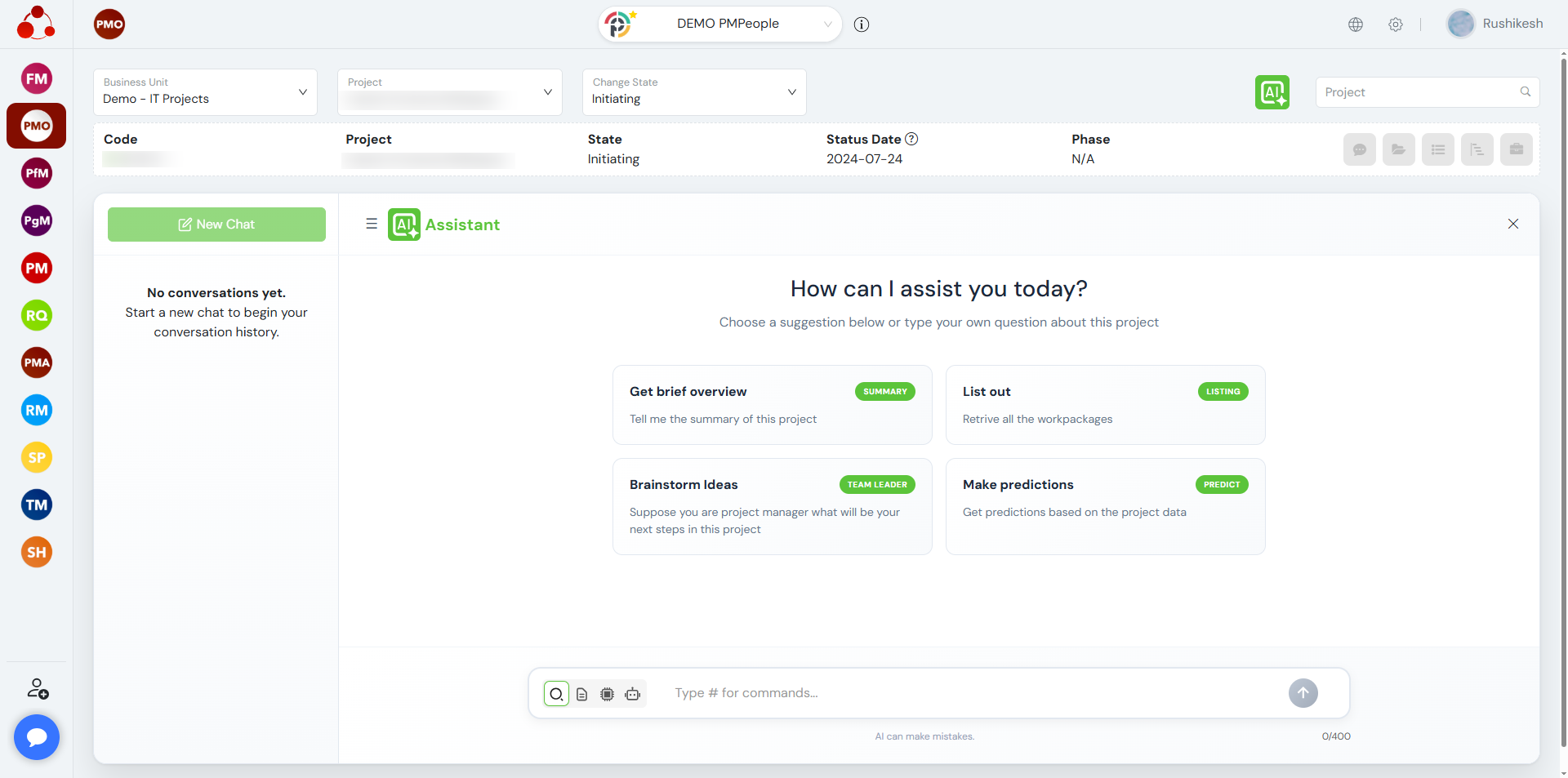This screenshot has width=1568, height=778.
Task: Click the robot icon in chat input
Action: 632,694
